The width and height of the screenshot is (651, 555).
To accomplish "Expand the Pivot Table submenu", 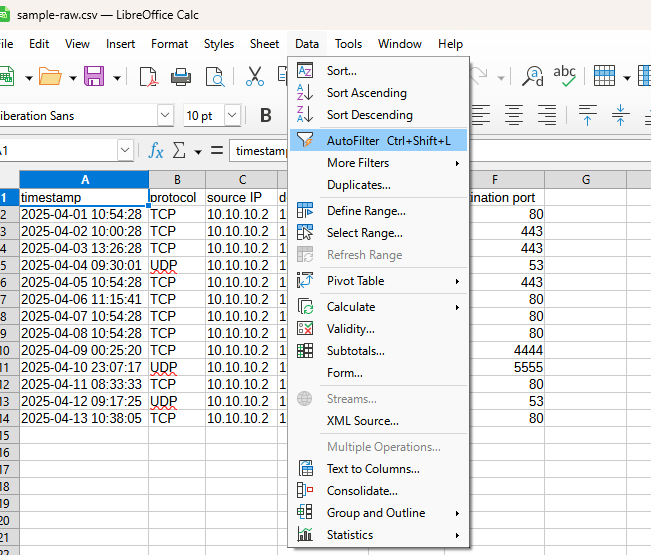I will [x=355, y=281].
